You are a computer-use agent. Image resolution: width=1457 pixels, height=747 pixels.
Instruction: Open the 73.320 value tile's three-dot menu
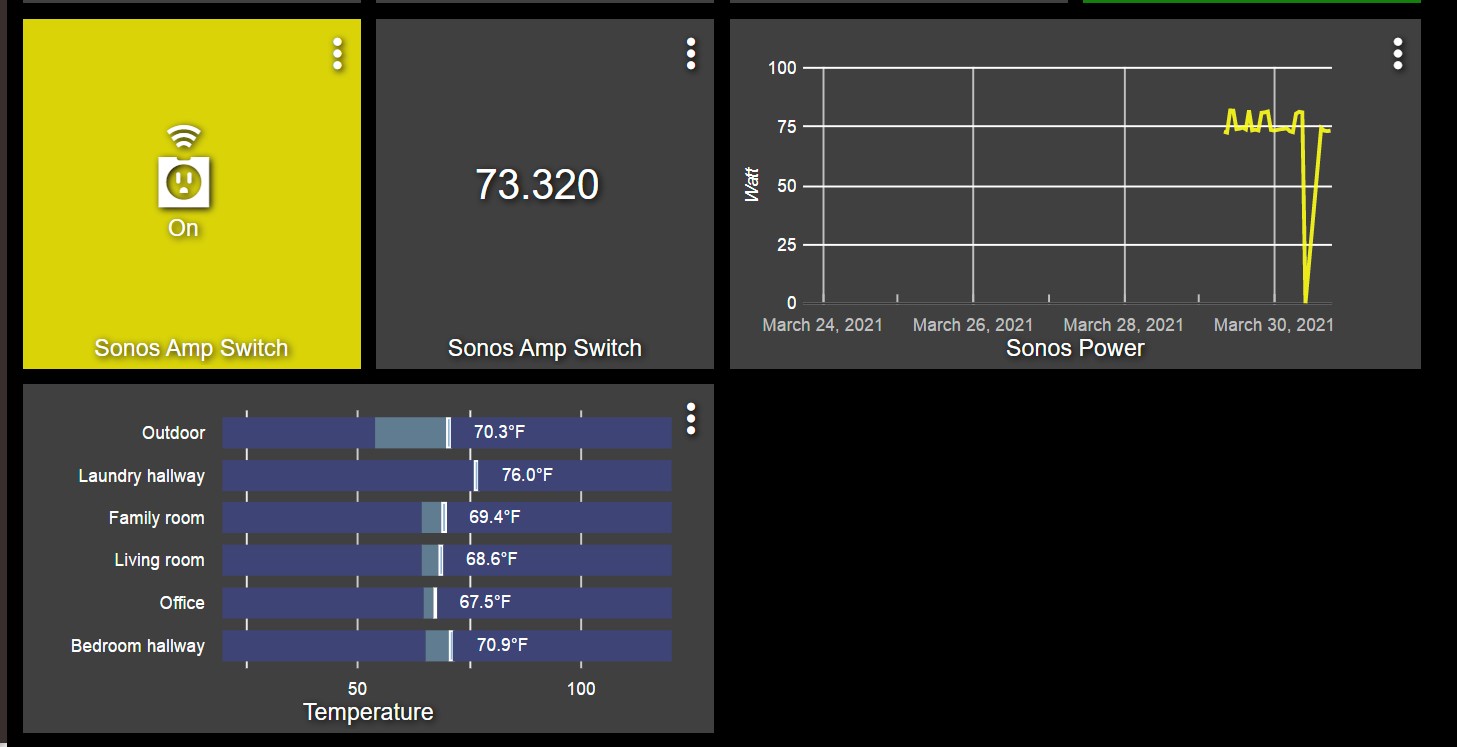coord(691,54)
